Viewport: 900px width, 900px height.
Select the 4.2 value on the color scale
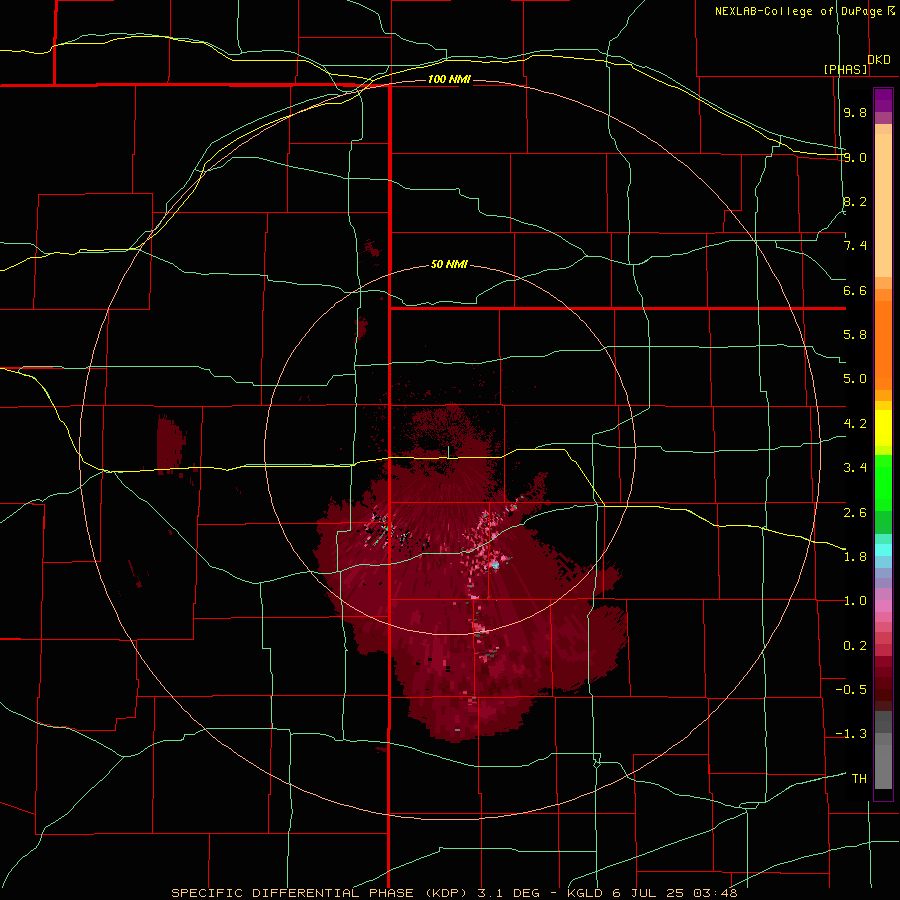[855, 424]
